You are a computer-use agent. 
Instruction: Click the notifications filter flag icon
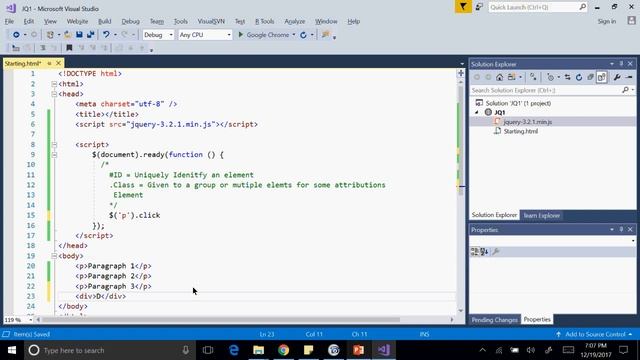(463, 7)
